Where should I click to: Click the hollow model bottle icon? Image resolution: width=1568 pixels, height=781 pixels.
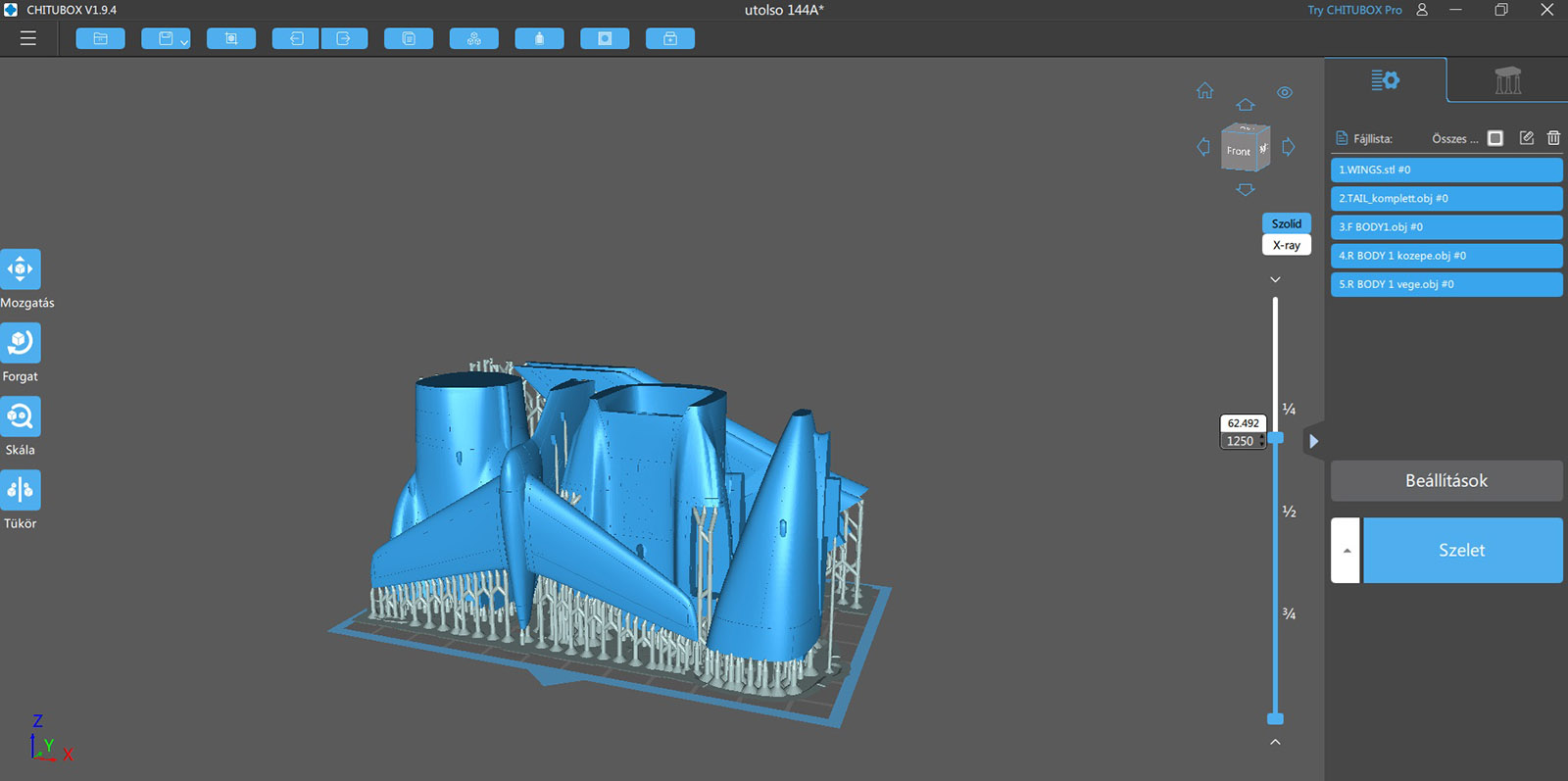coord(539,38)
